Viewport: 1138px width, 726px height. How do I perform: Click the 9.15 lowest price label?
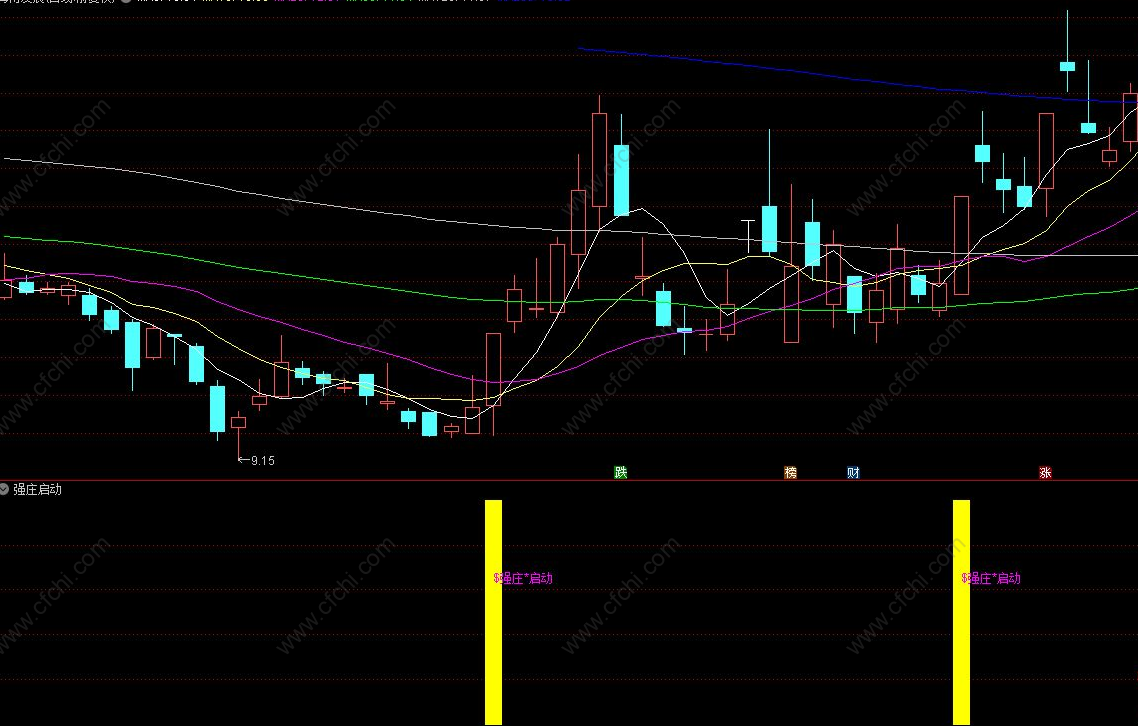(x=263, y=460)
